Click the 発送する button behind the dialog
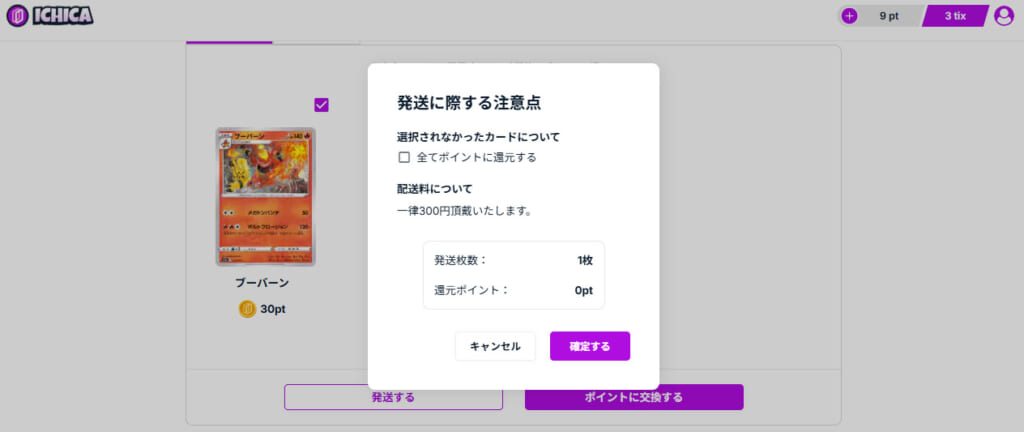The height and width of the screenshot is (432, 1024). pyautogui.click(x=393, y=397)
